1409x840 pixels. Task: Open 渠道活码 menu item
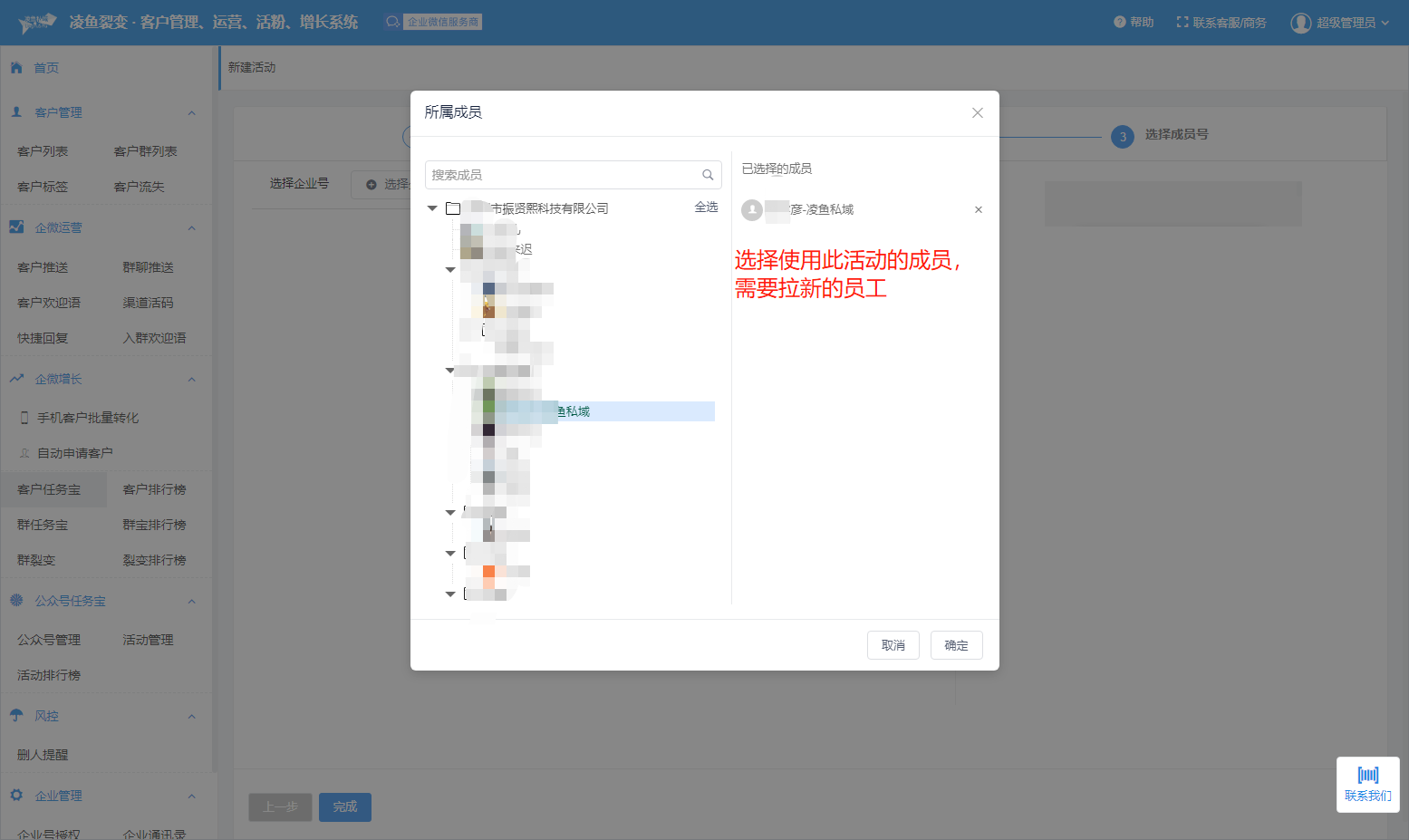[148, 303]
